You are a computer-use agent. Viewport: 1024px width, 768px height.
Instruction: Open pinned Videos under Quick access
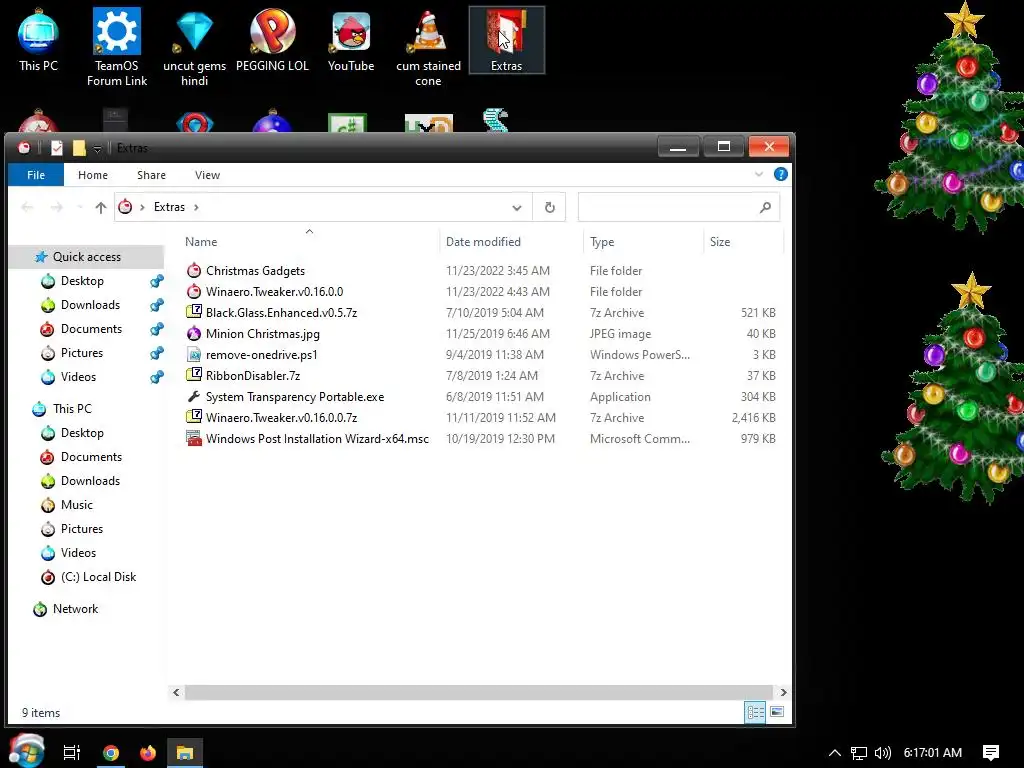78,377
